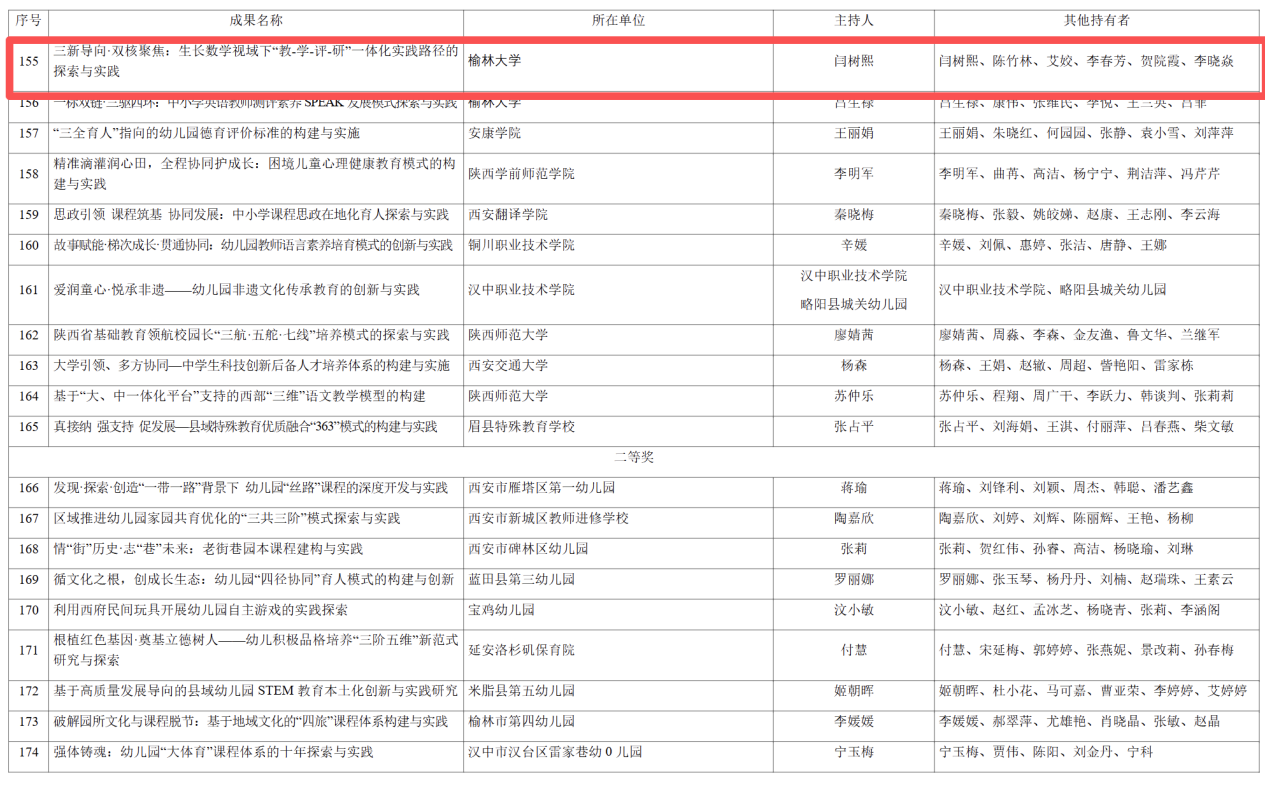Click host name 辛媛 in the 主持人 column
This screenshot has width=1265, height=787.
(x=854, y=245)
